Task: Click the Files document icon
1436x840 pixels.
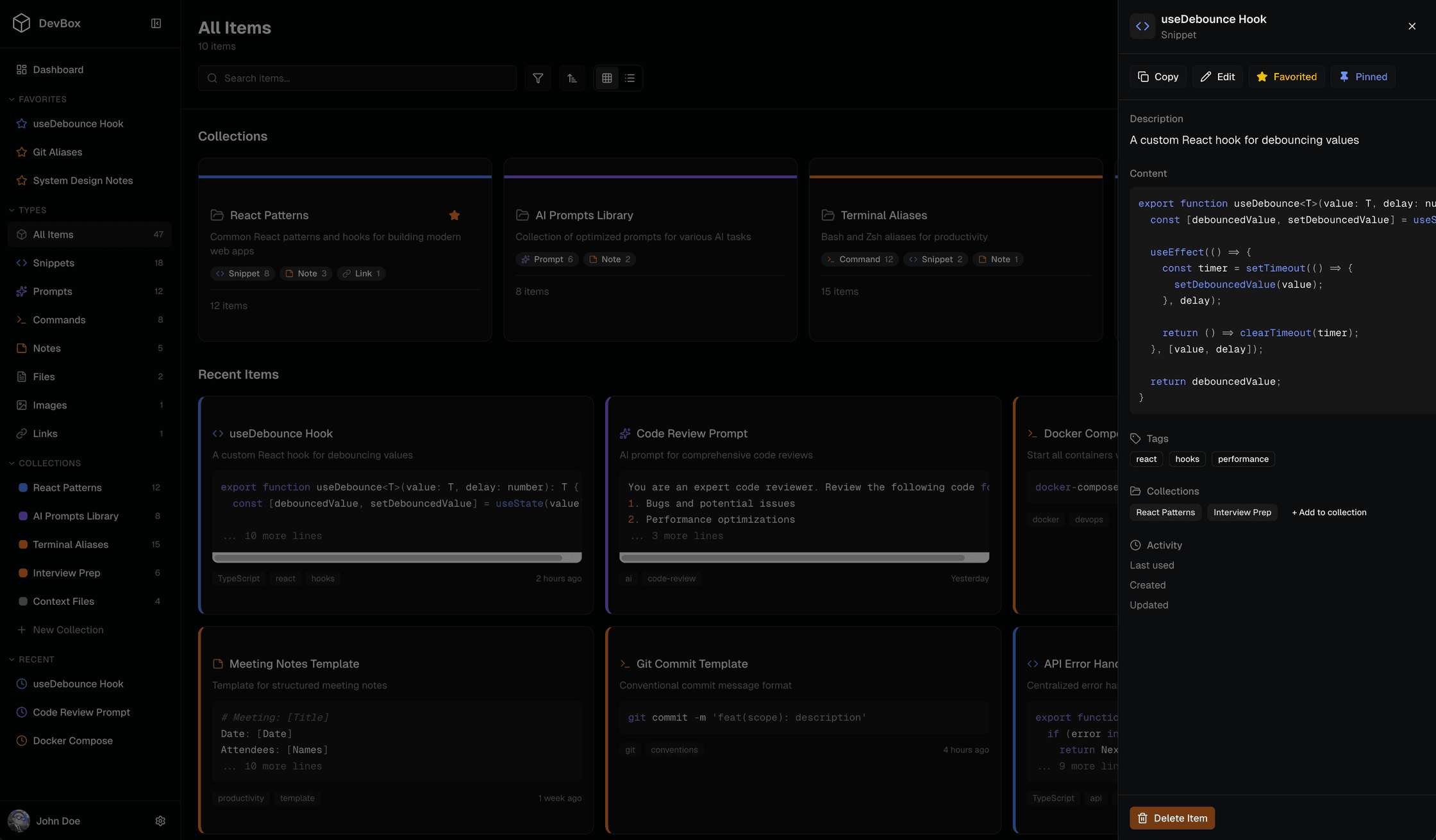Action: (22, 377)
